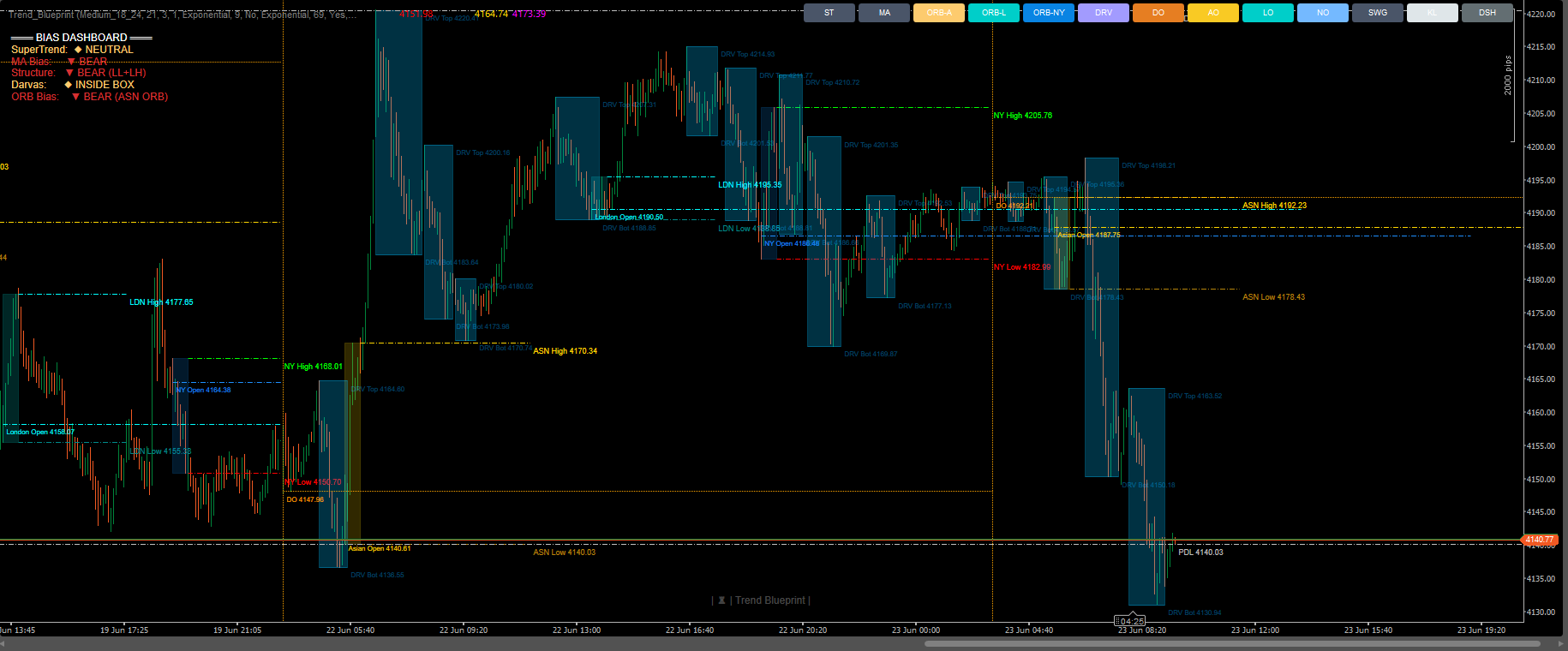Viewport: 1568px width, 651px height.
Task: Click the Asian Open 4187.75 label
Action: 1089,236
